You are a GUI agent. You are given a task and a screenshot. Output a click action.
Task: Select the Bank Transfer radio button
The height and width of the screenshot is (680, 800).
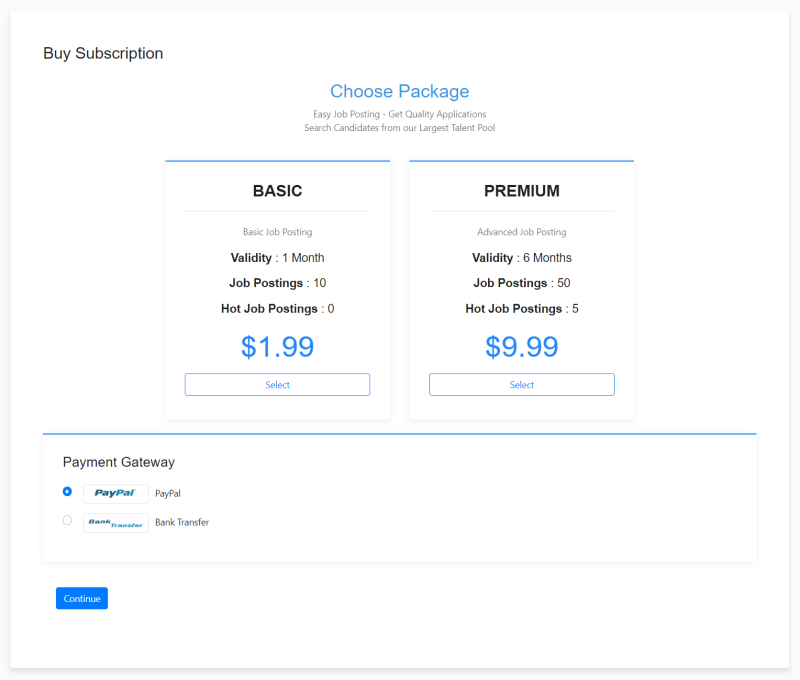(67, 520)
